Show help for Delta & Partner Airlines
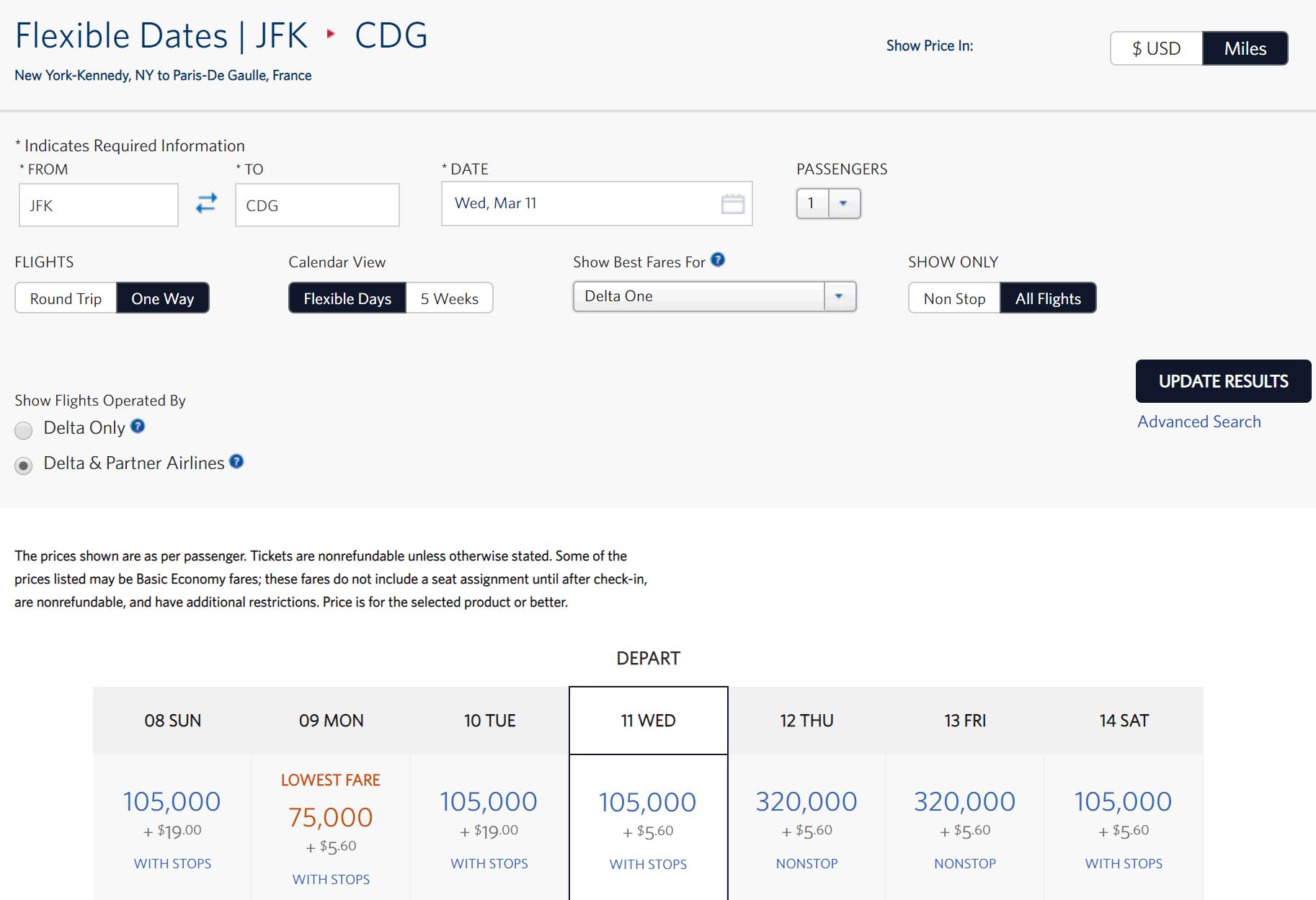The image size is (1316, 900). [236, 461]
